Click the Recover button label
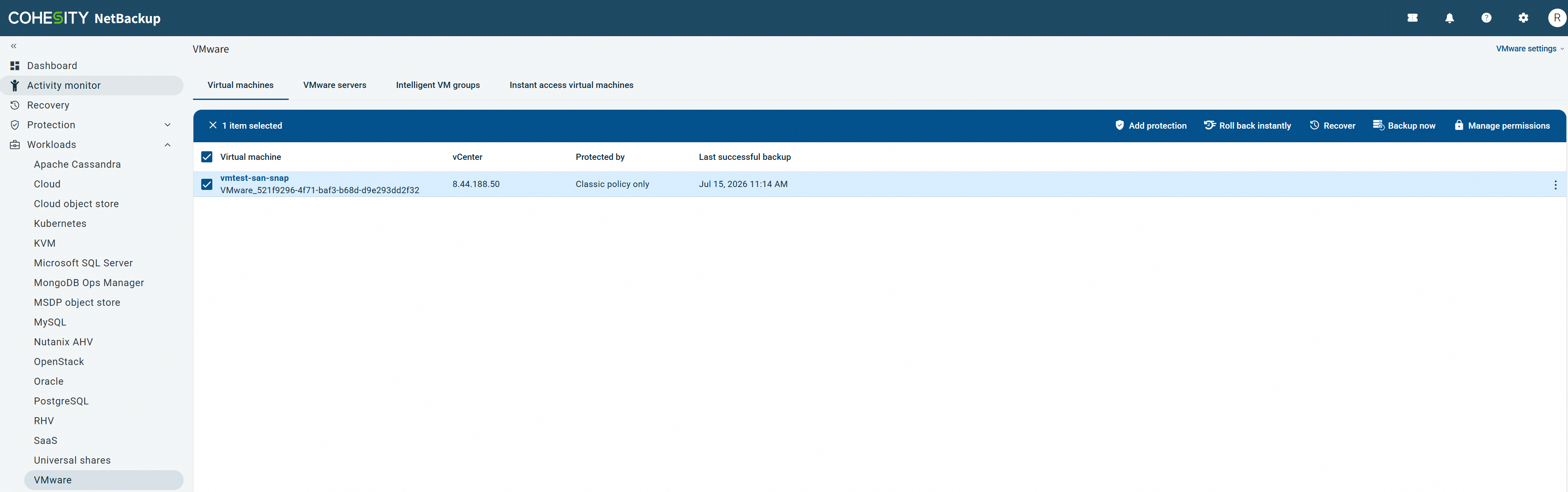The width and height of the screenshot is (1568, 492). 1339,125
